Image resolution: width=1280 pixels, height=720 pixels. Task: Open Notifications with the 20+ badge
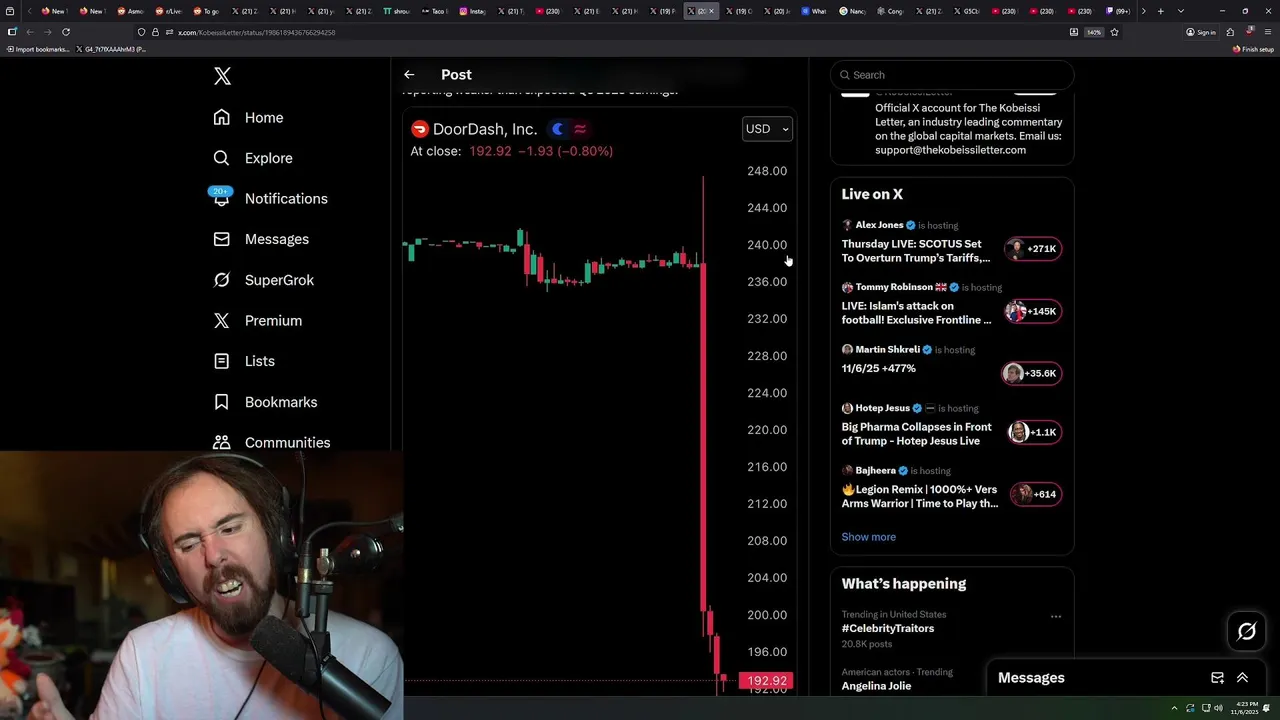coord(270,198)
